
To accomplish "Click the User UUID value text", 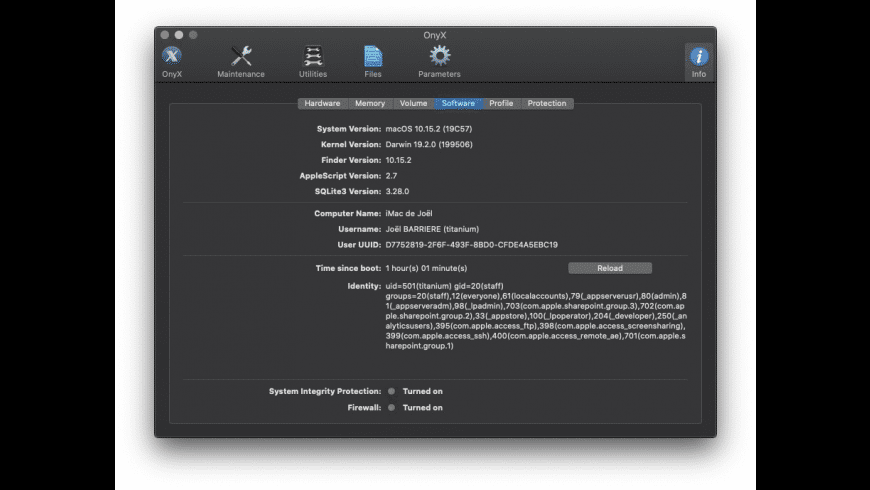I will pyautogui.click(x=471, y=244).
